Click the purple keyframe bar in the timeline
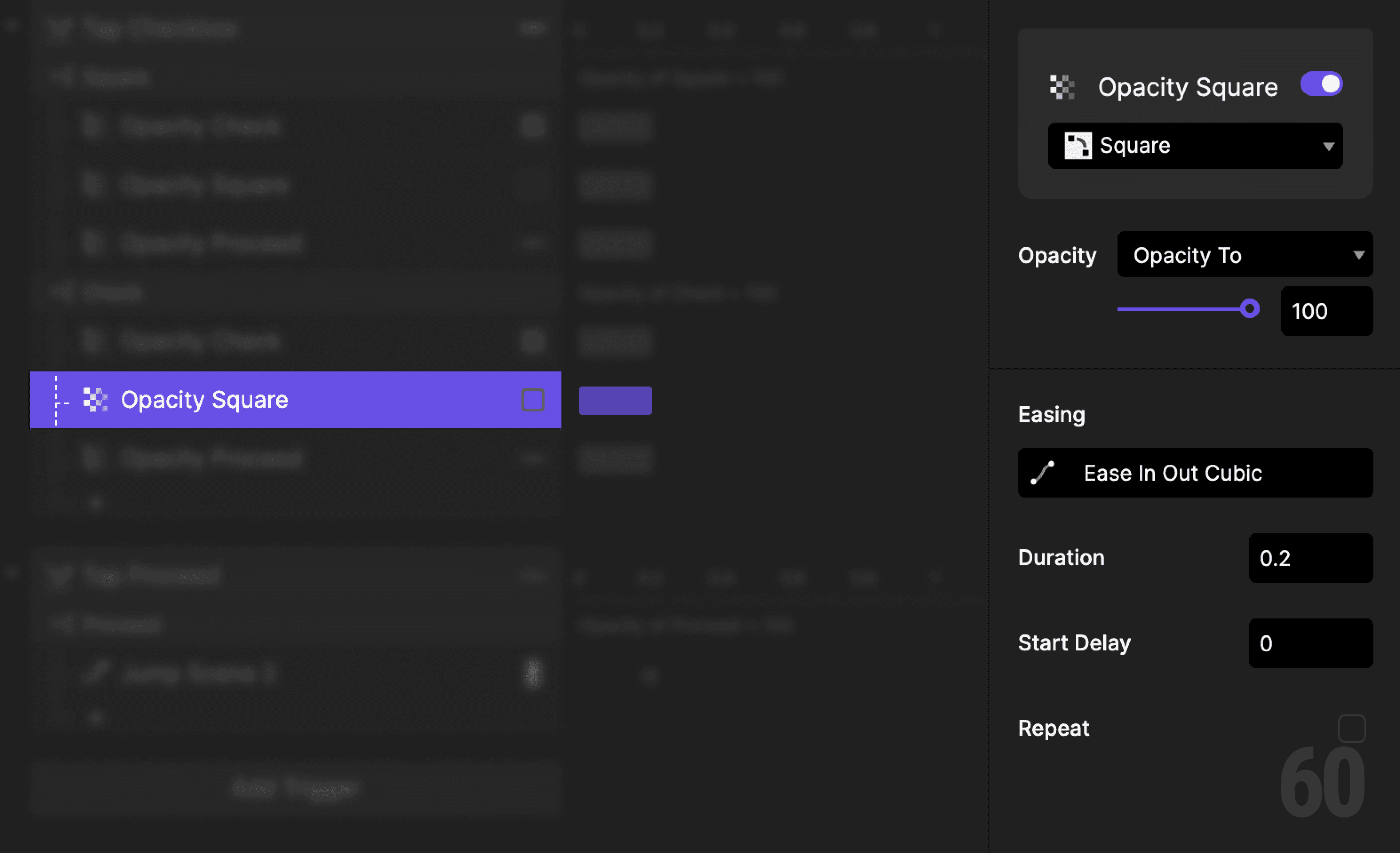Image resolution: width=1400 pixels, height=853 pixels. pyautogui.click(x=615, y=399)
